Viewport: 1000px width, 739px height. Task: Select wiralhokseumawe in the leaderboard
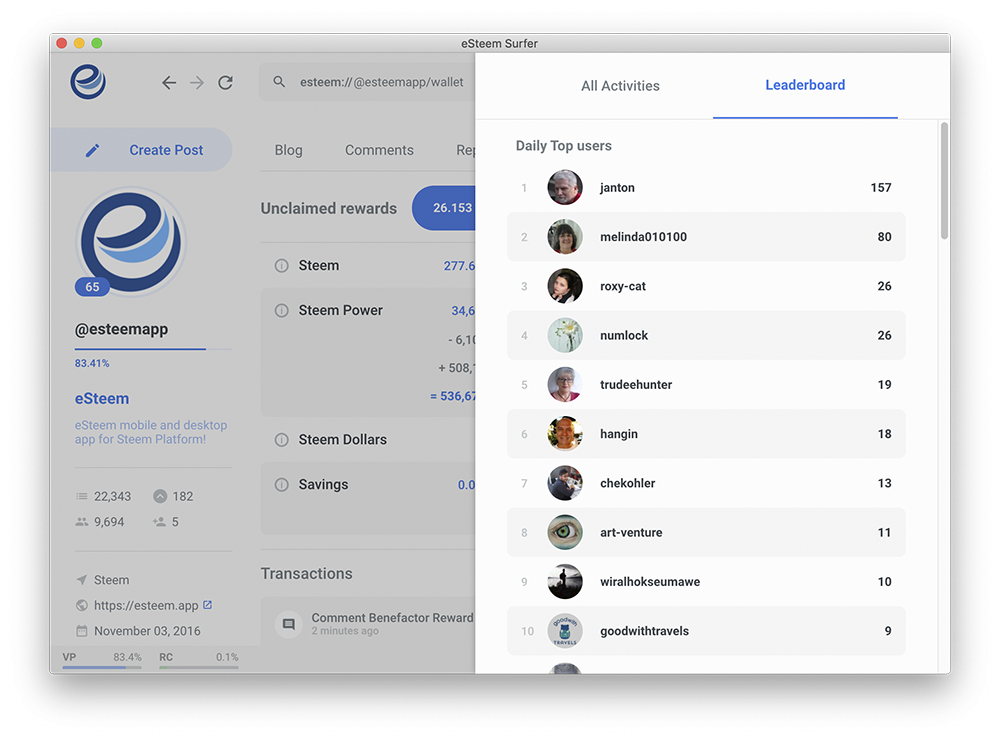click(706, 582)
